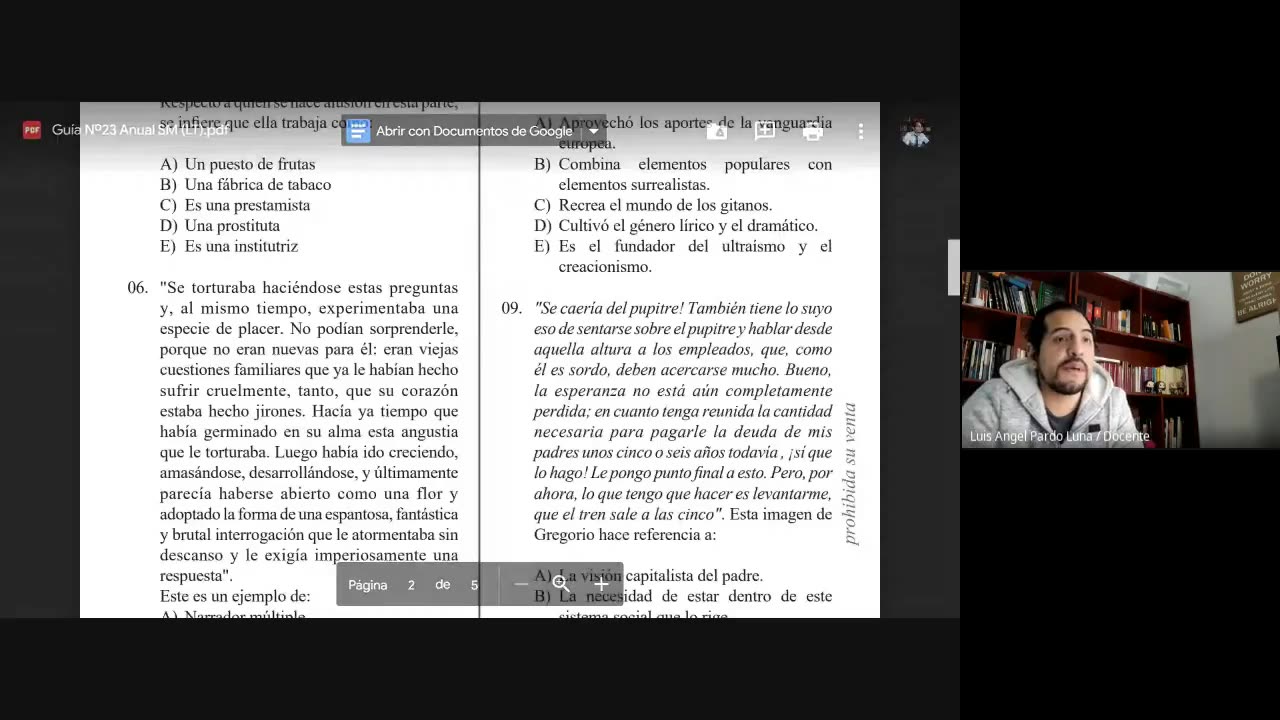Click answer option 'B) Una fábrica de tabaco'
1280x720 pixels.
[x=245, y=185]
